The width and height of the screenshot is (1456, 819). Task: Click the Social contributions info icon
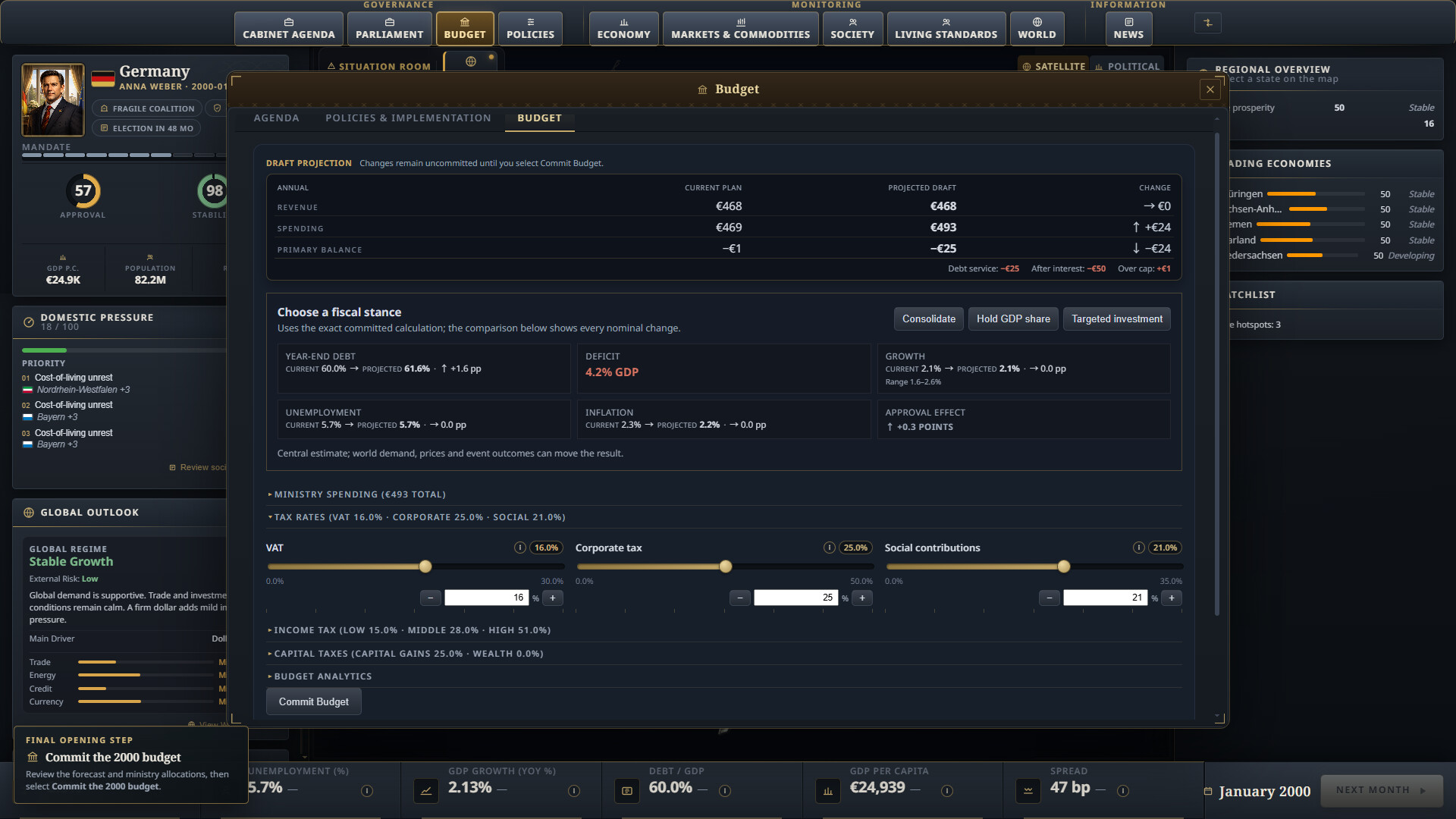tap(1139, 548)
